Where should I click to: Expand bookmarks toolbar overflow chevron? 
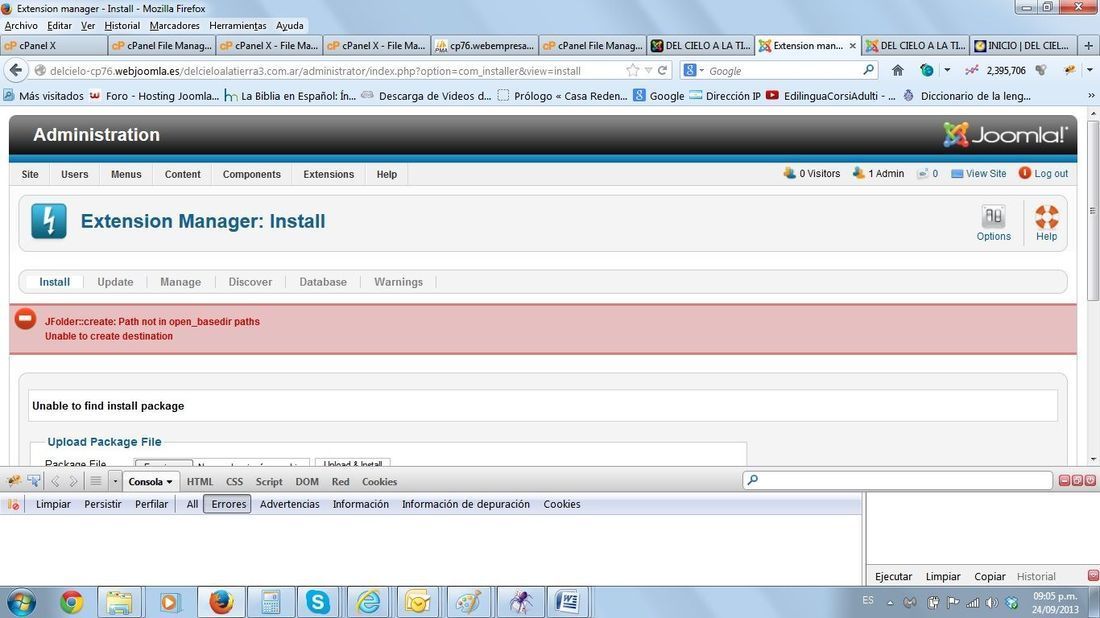(x=1091, y=95)
